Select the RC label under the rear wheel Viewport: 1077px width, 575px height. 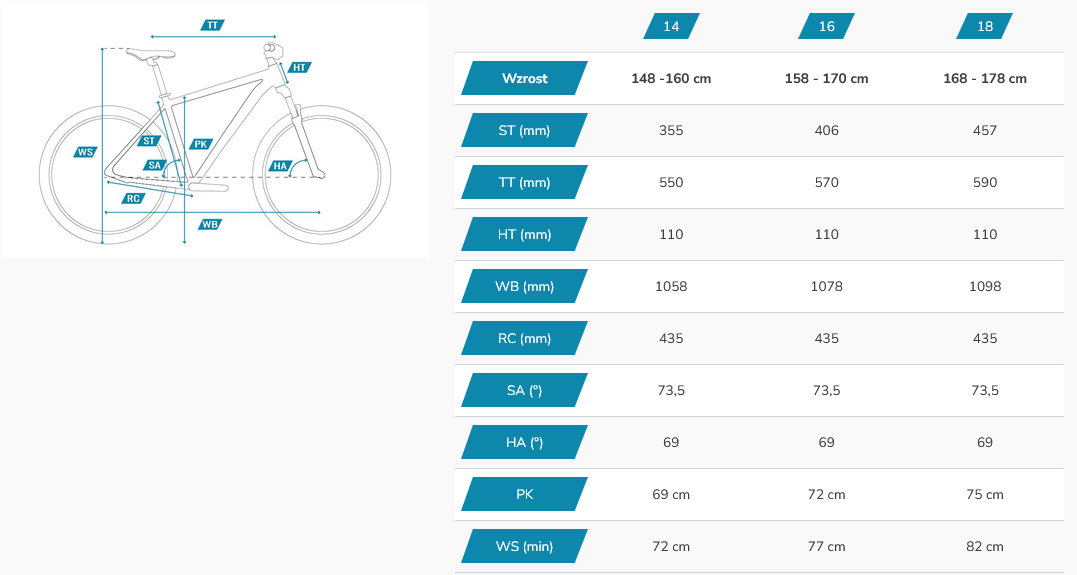(x=133, y=198)
